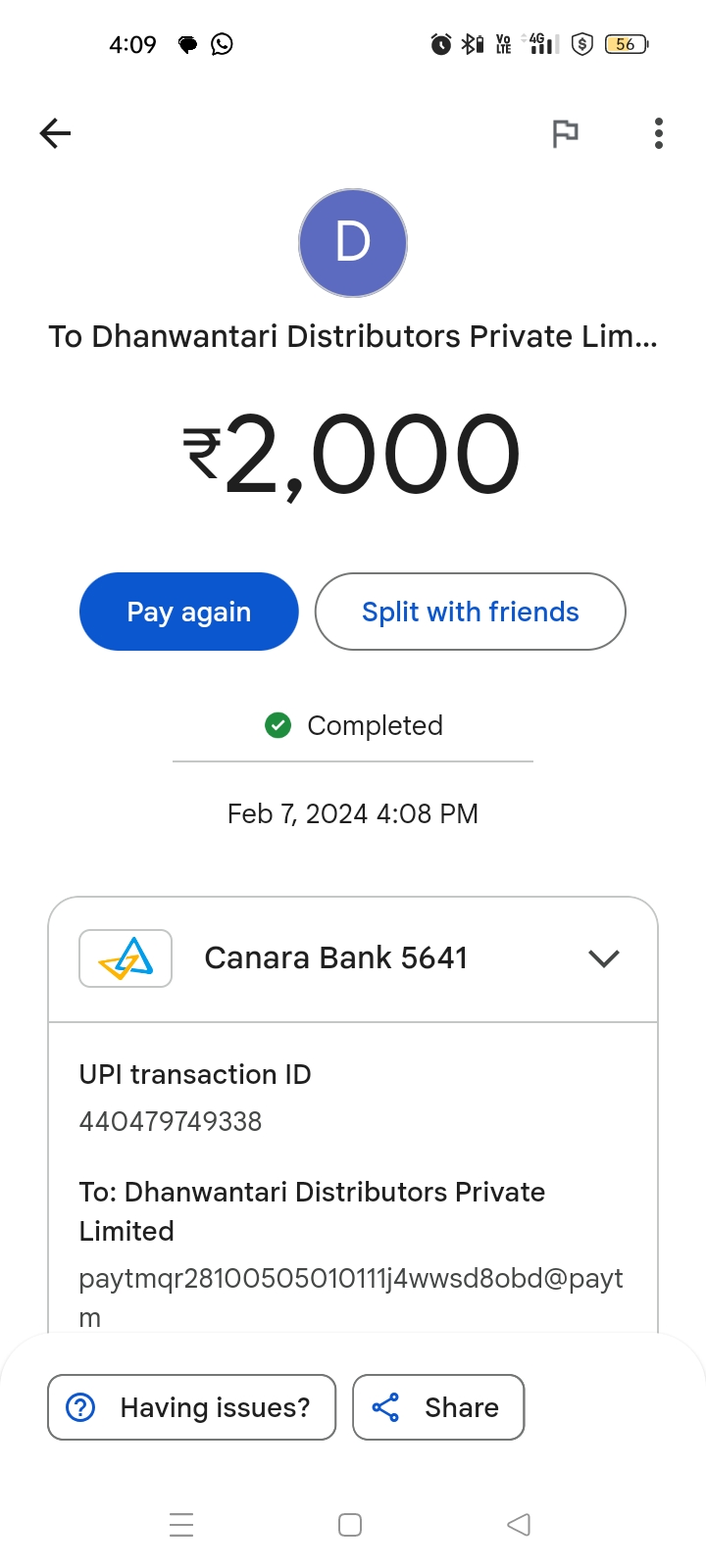Open recent apps from the navigation bar menu icon

click(181, 1525)
